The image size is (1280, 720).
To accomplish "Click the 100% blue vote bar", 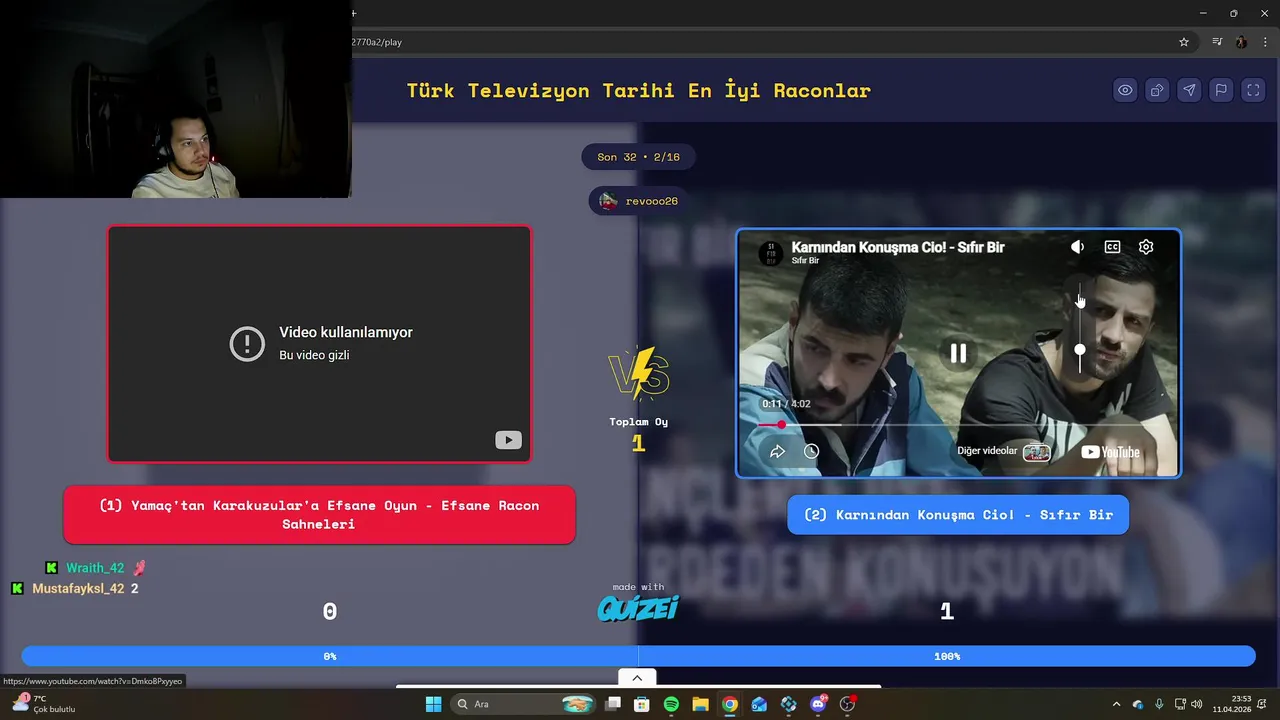I will 947,656.
